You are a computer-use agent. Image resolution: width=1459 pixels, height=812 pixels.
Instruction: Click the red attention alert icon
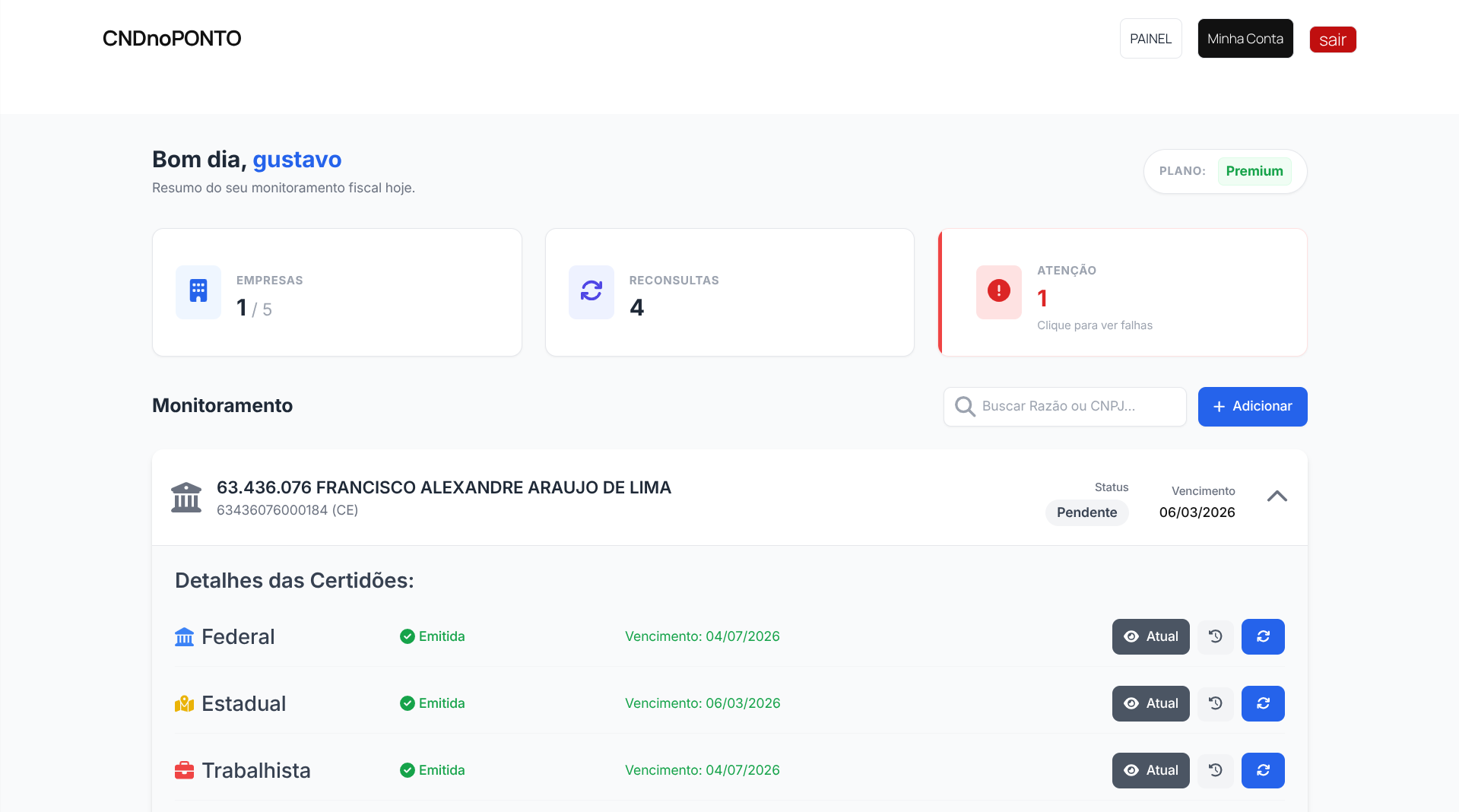998,291
